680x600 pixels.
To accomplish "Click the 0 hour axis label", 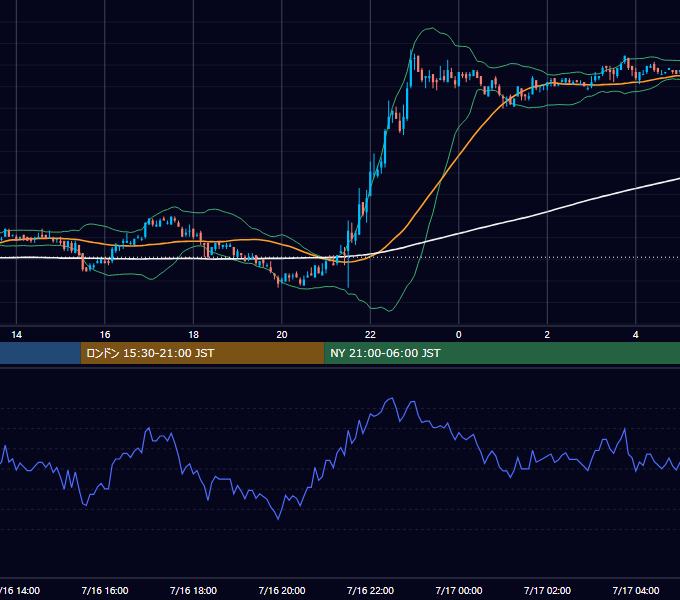I will coord(459,335).
